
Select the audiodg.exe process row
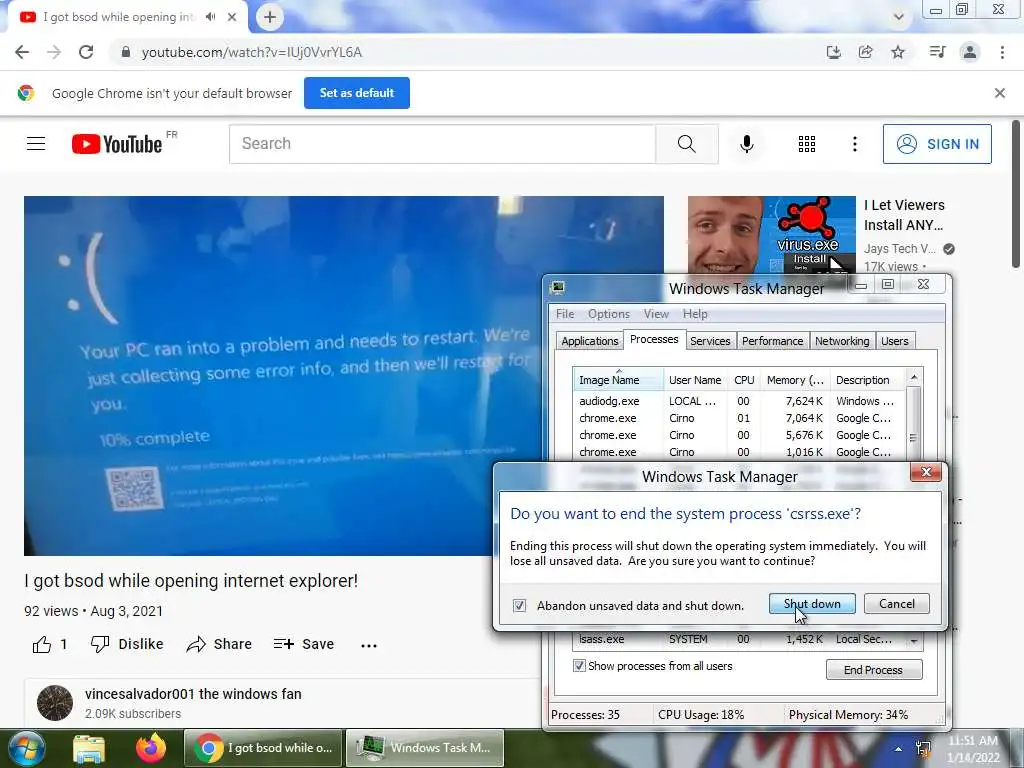739,401
